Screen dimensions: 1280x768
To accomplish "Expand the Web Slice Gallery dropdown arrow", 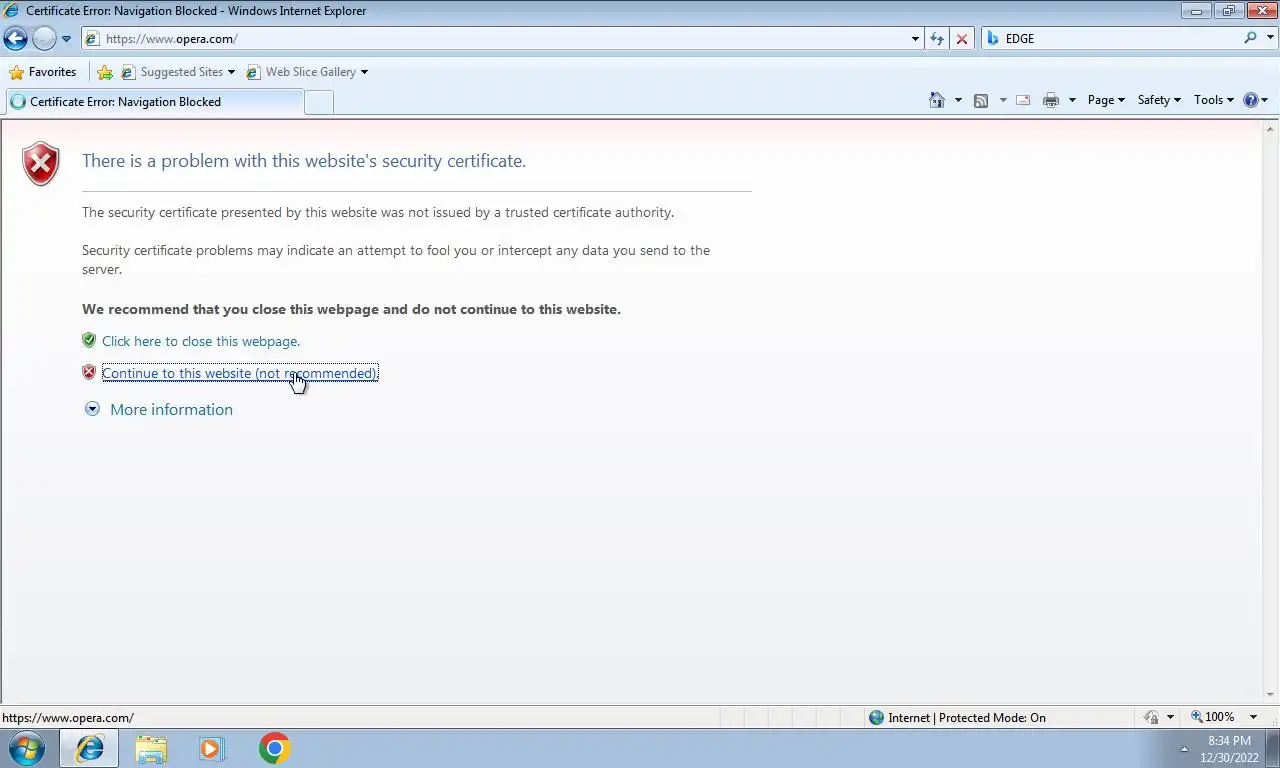I will pos(364,72).
